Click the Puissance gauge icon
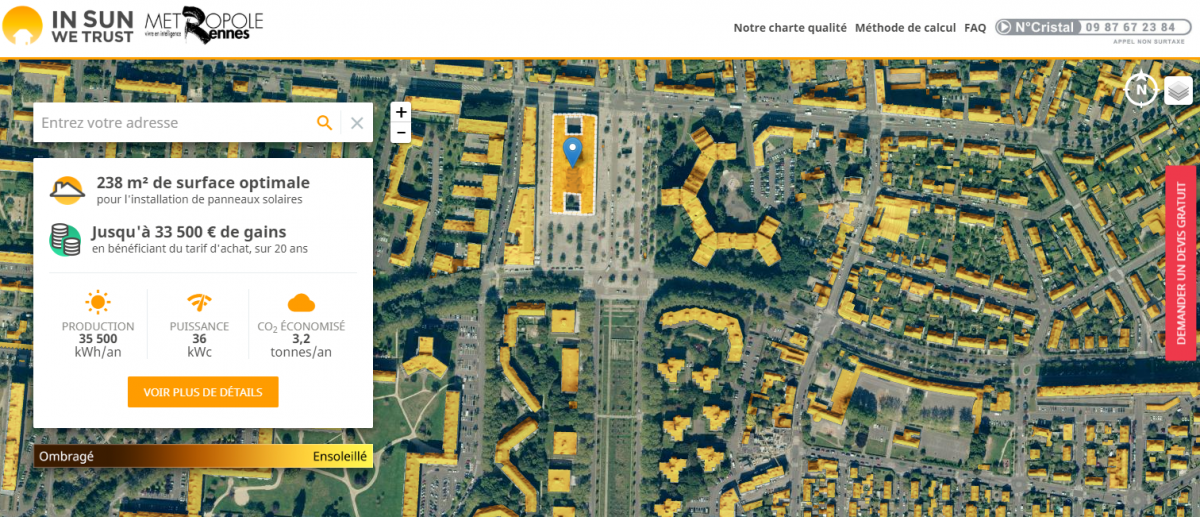 (199, 302)
